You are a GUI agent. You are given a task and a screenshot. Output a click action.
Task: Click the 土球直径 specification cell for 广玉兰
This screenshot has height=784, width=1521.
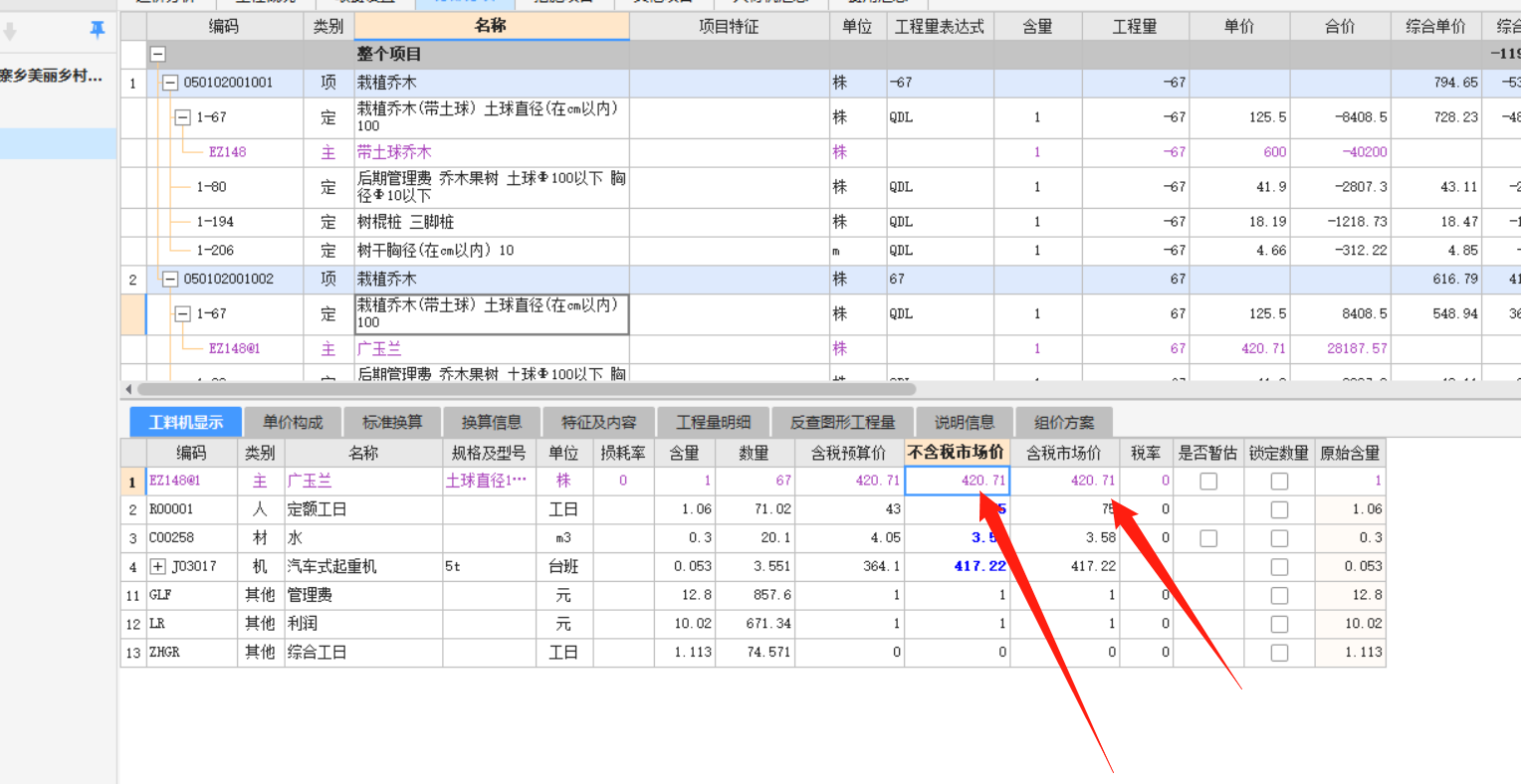489,481
